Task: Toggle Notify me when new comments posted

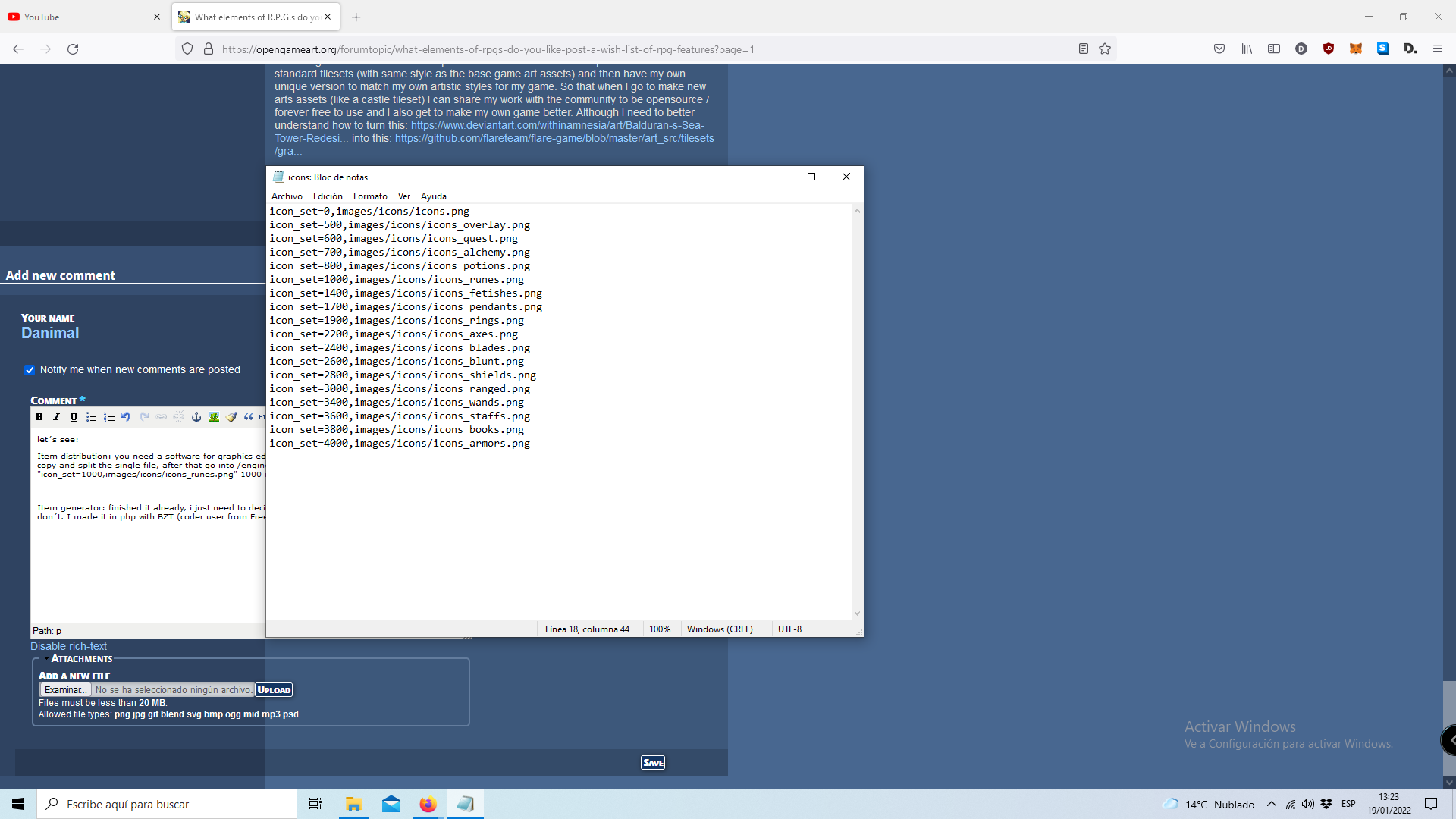Action: [29, 370]
